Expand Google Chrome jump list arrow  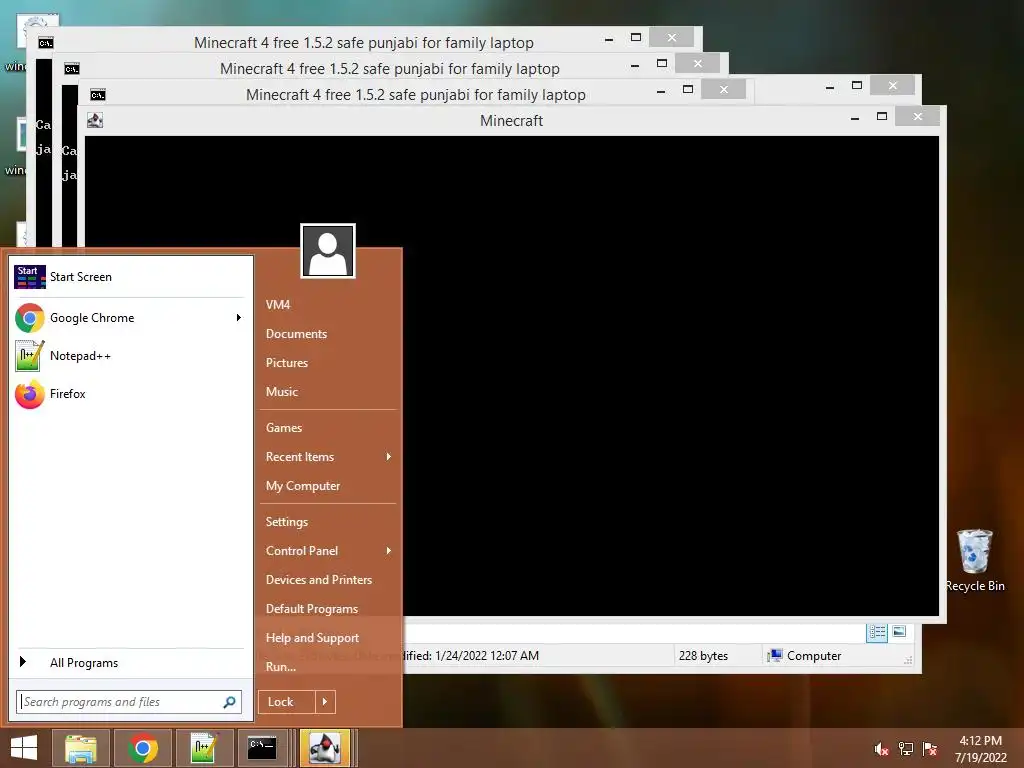(x=239, y=318)
